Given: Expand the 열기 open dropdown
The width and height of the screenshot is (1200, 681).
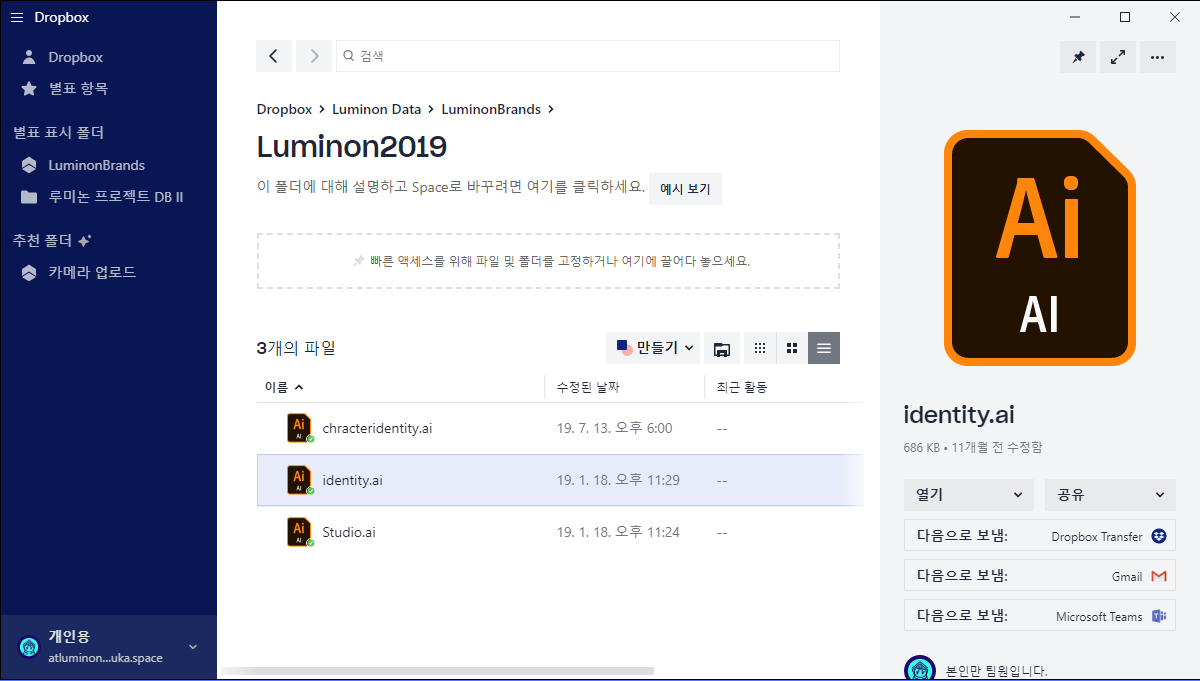Looking at the screenshot, I should [968, 494].
